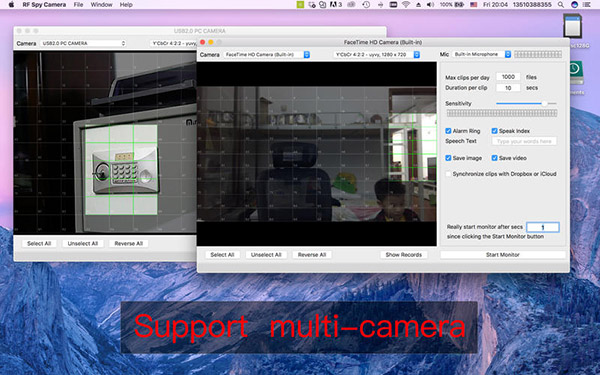Toggle the Save image checkbox
600x375 pixels.
[x=448, y=158]
